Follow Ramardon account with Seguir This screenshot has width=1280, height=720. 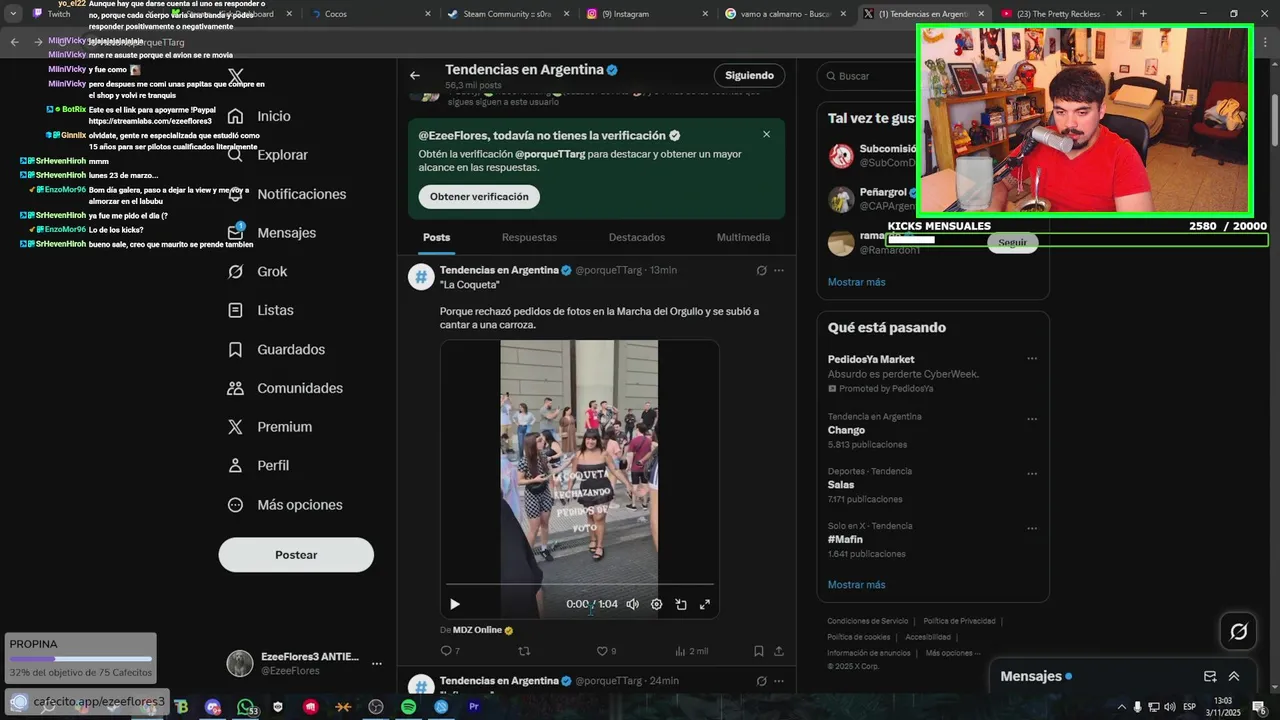coord(1012,243)
